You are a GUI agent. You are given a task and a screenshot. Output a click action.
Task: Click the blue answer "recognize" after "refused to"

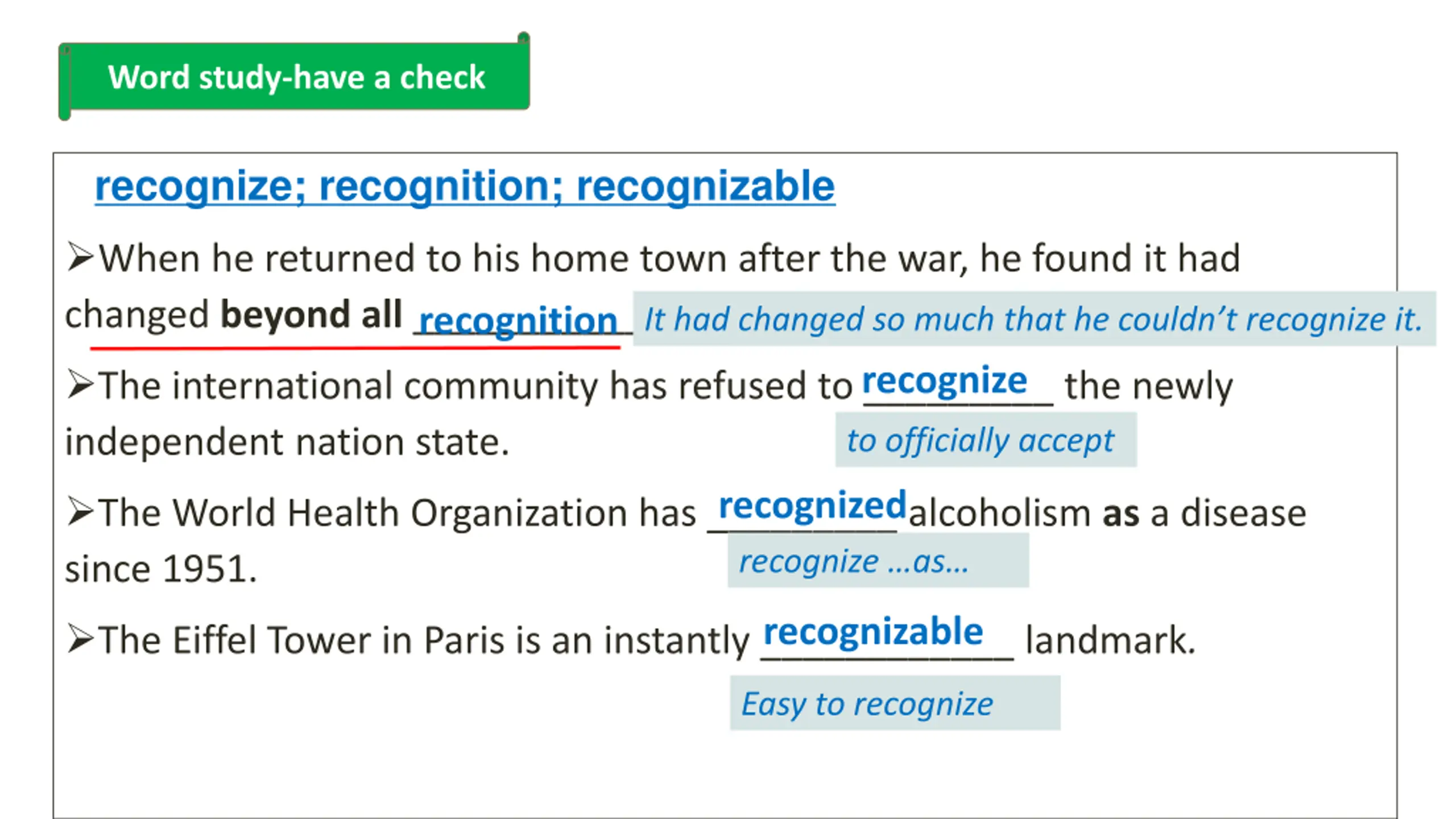click(944, 380)
